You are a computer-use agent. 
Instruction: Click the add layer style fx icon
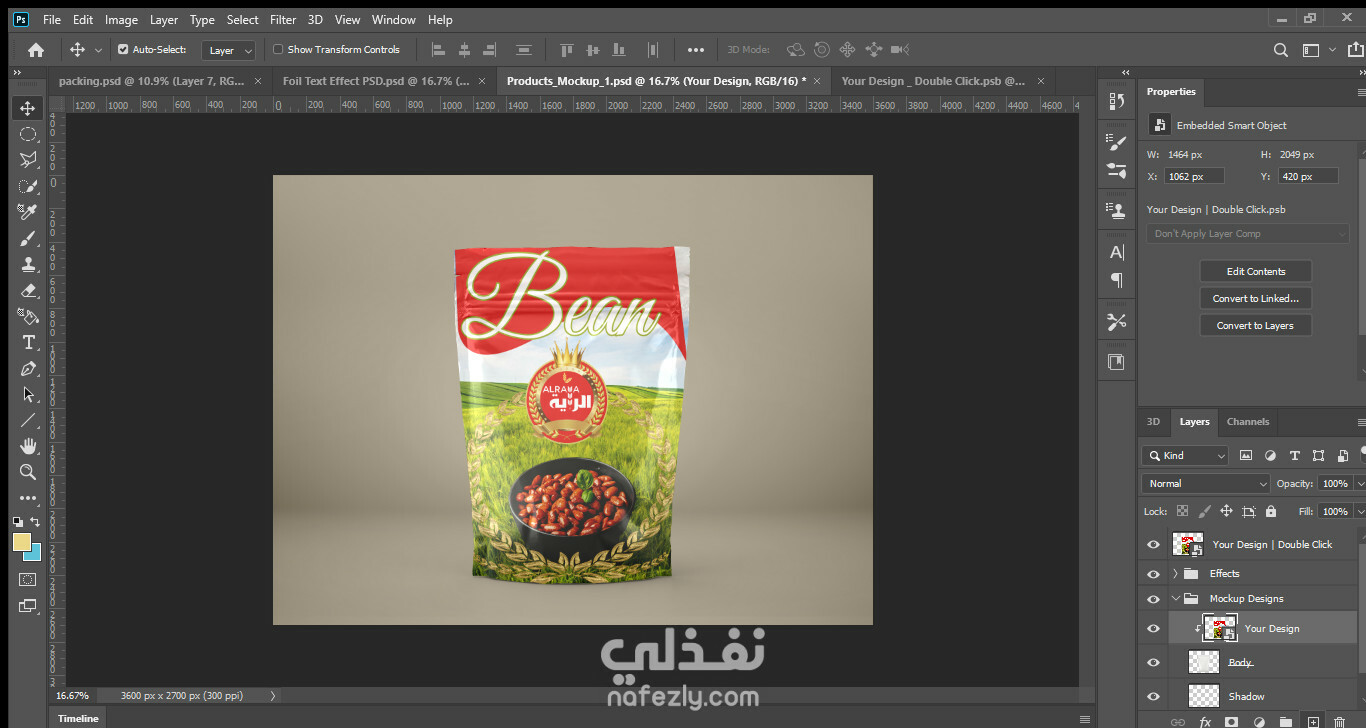click(1205, 721)
